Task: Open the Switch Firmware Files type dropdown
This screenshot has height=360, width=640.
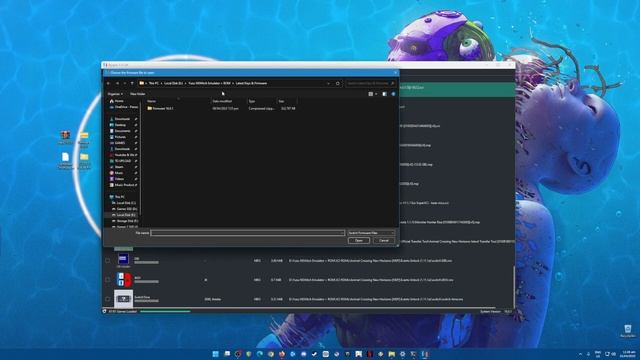Action: tap(371, 233)
